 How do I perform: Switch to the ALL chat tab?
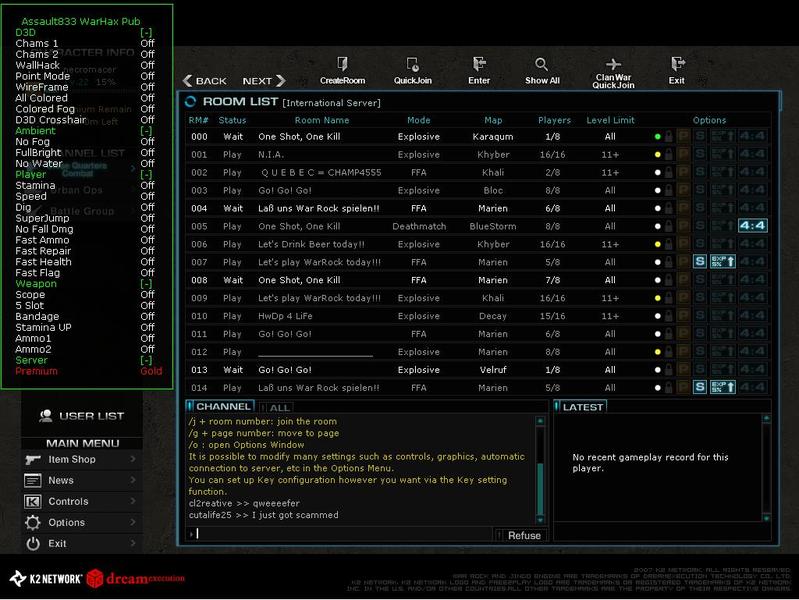[276, 408]
